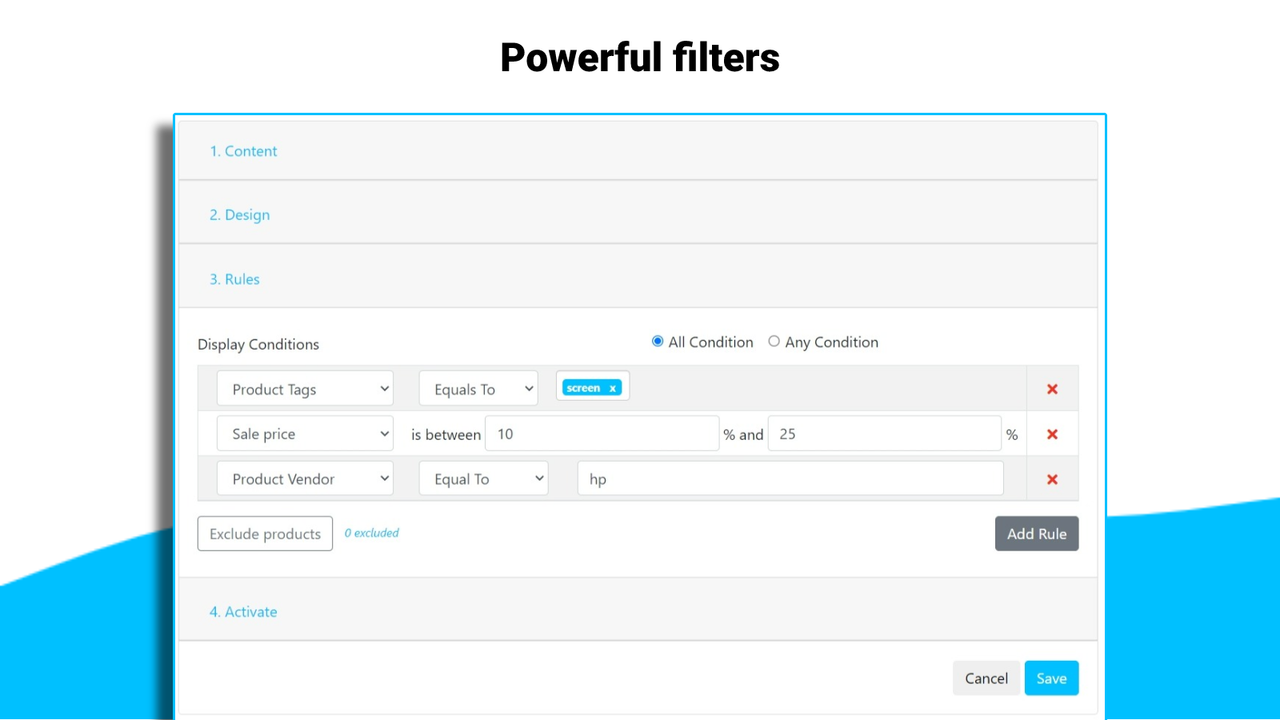Collapse the "3. Rules" section
Viewport: 1280px width, 720px height.
tap(235, 279)
